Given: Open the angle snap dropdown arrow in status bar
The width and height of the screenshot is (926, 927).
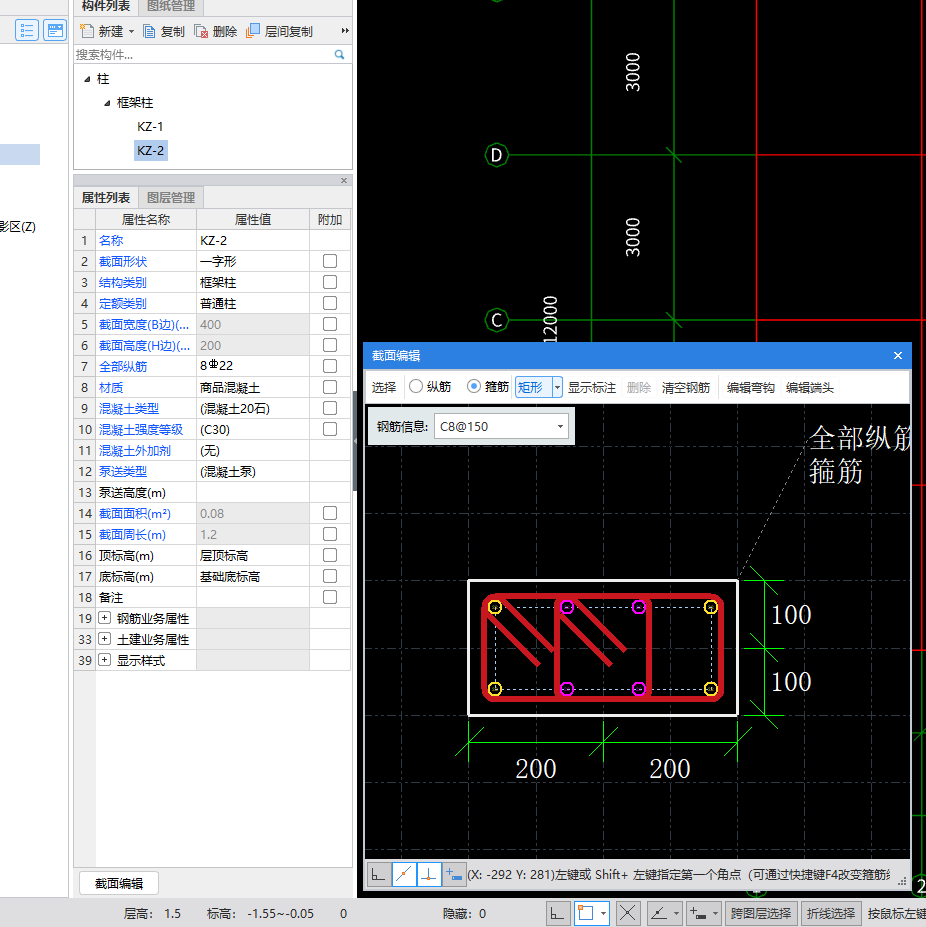Looking at the screenshot, I should 676,913.
